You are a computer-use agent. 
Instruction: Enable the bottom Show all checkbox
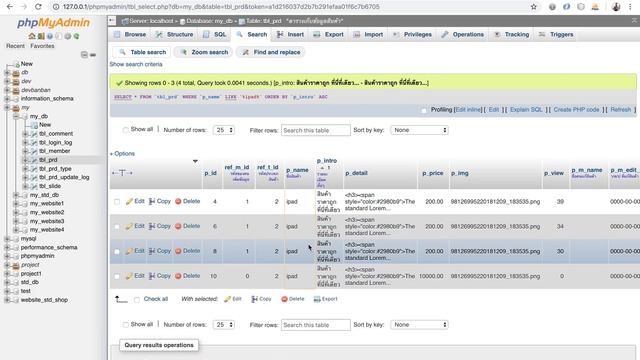tap(125, 325)
